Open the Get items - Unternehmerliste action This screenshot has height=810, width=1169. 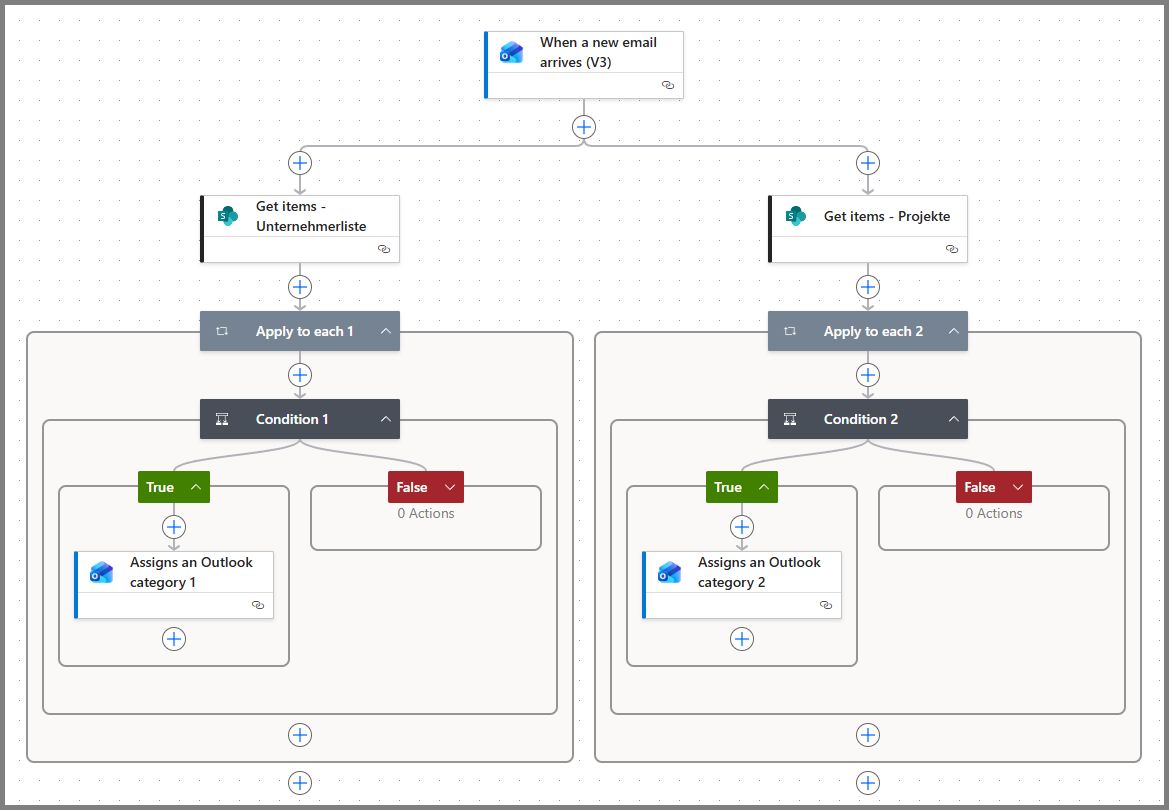(300, 229)
